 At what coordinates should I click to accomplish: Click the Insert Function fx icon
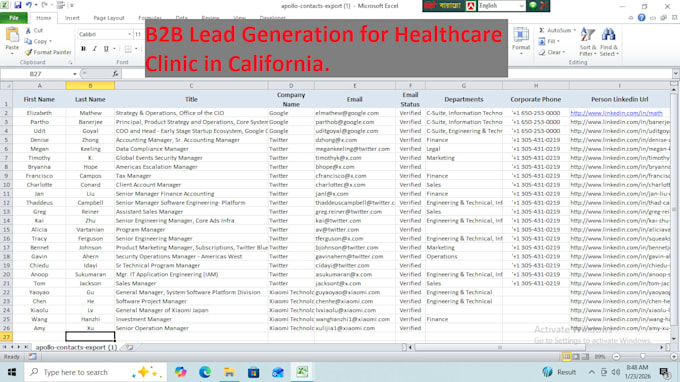115,74
